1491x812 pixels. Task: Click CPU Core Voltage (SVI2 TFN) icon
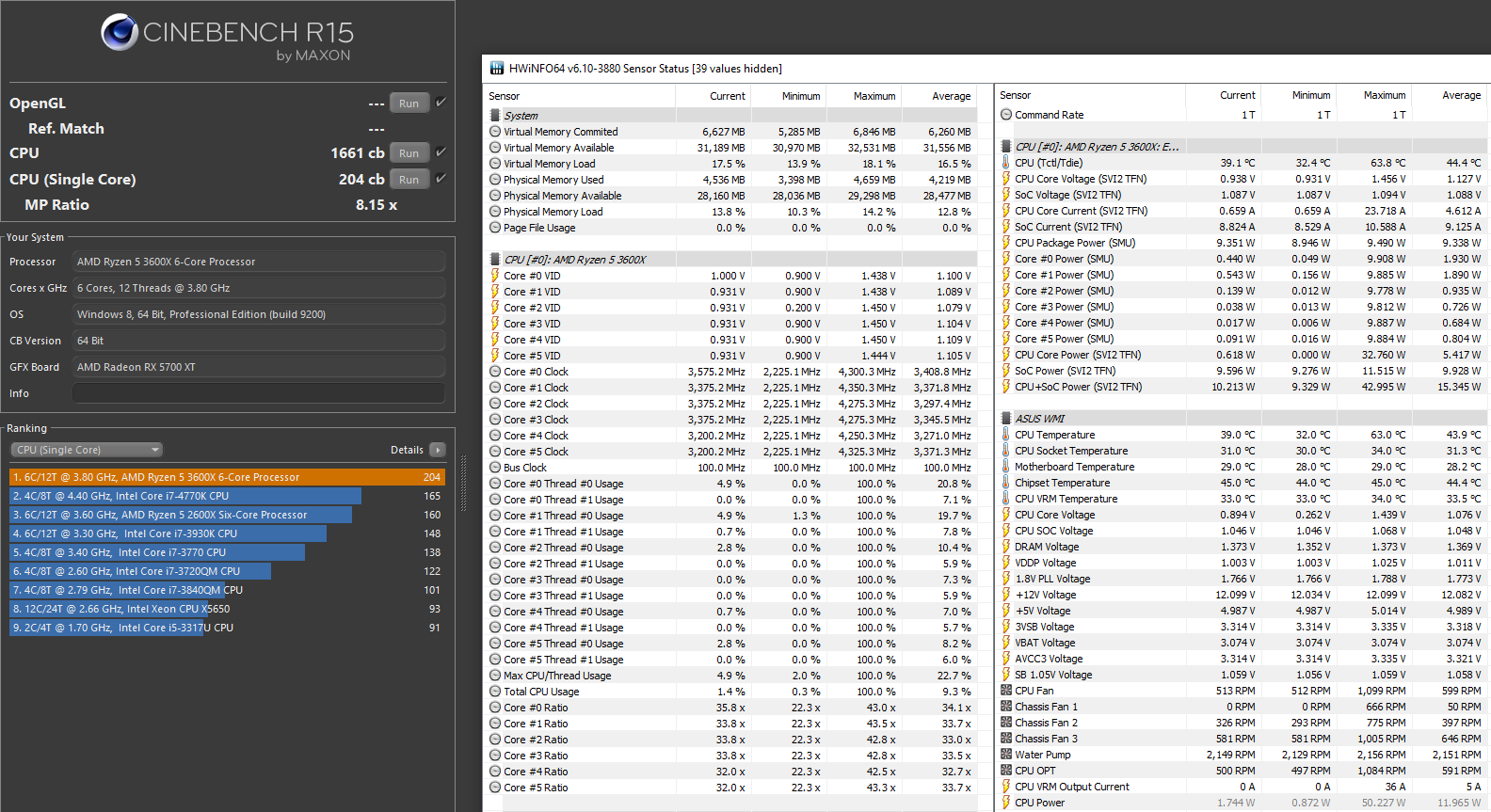[1006, 179]
